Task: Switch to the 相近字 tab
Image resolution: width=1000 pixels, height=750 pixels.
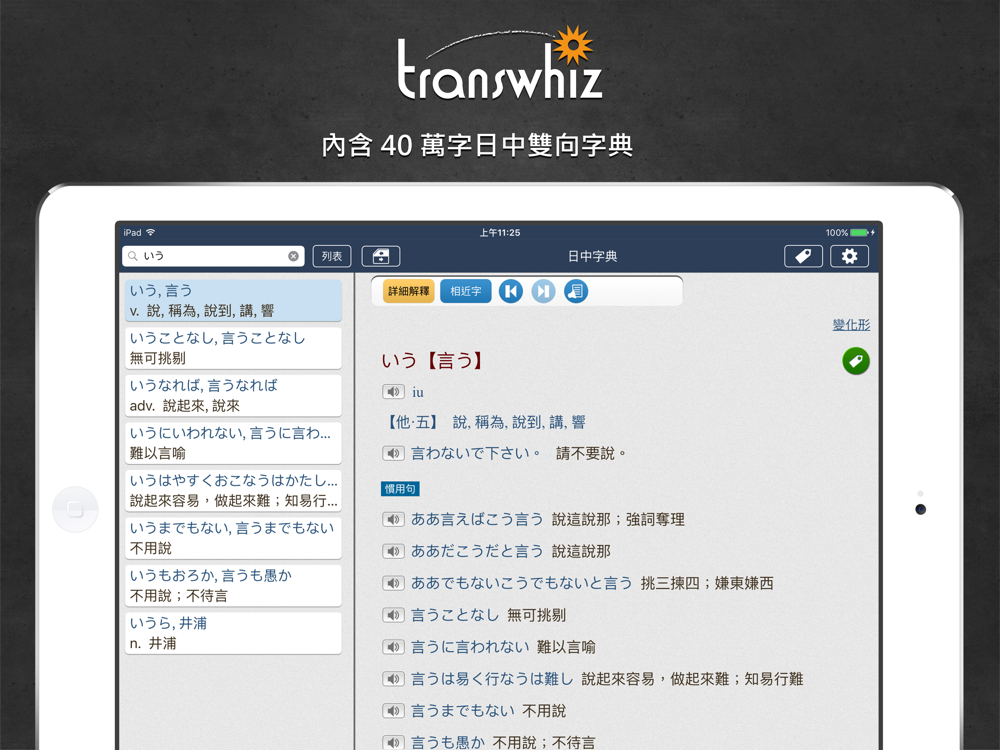Action: [466, 291]
